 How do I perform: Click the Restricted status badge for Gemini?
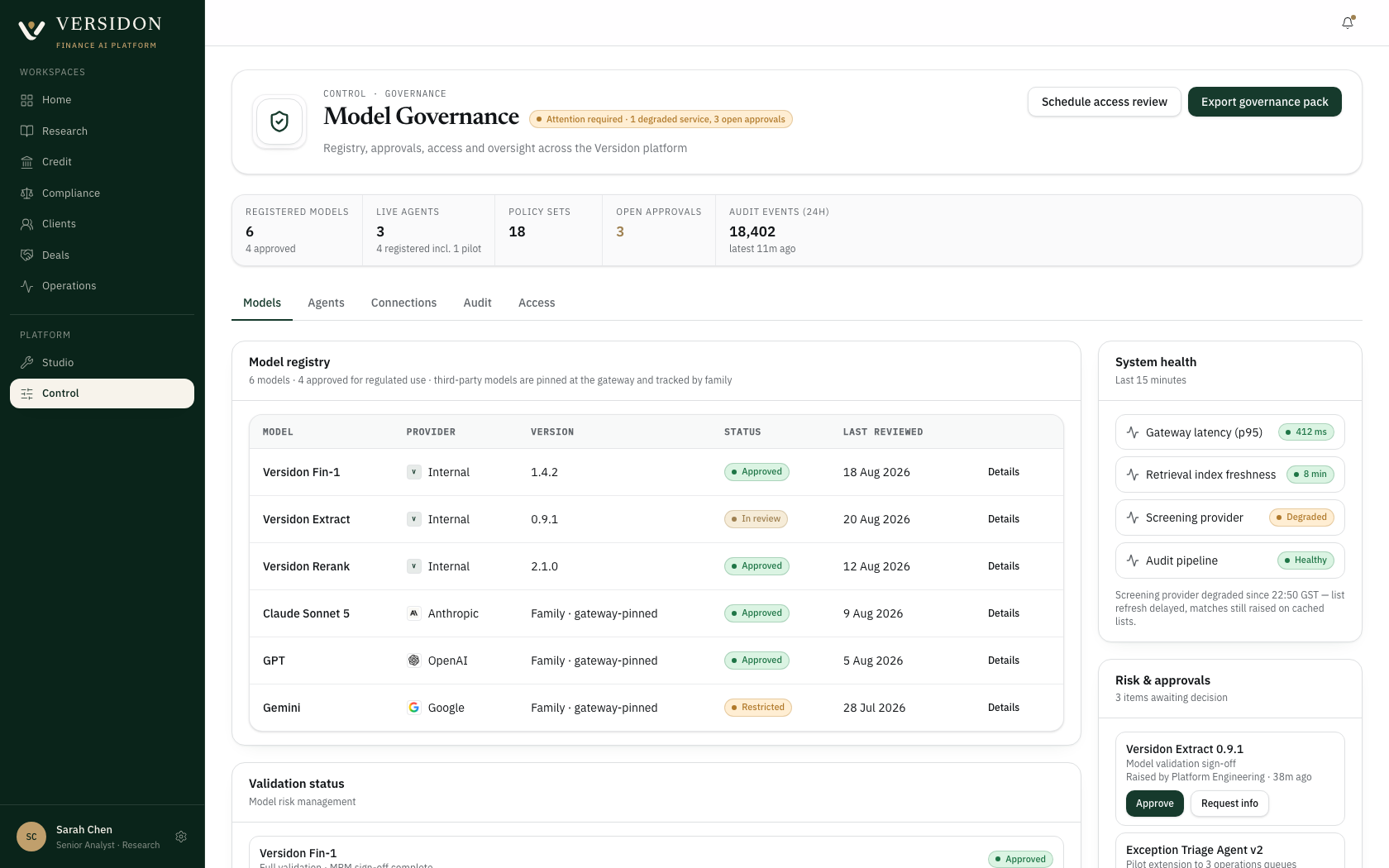pyautogui.click(x=757, y=708)
